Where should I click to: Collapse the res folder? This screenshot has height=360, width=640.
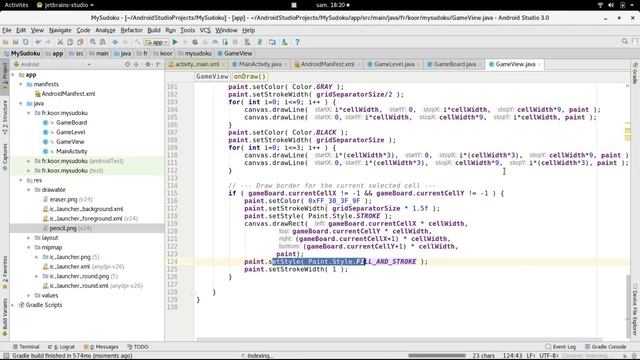pos(21,180)
